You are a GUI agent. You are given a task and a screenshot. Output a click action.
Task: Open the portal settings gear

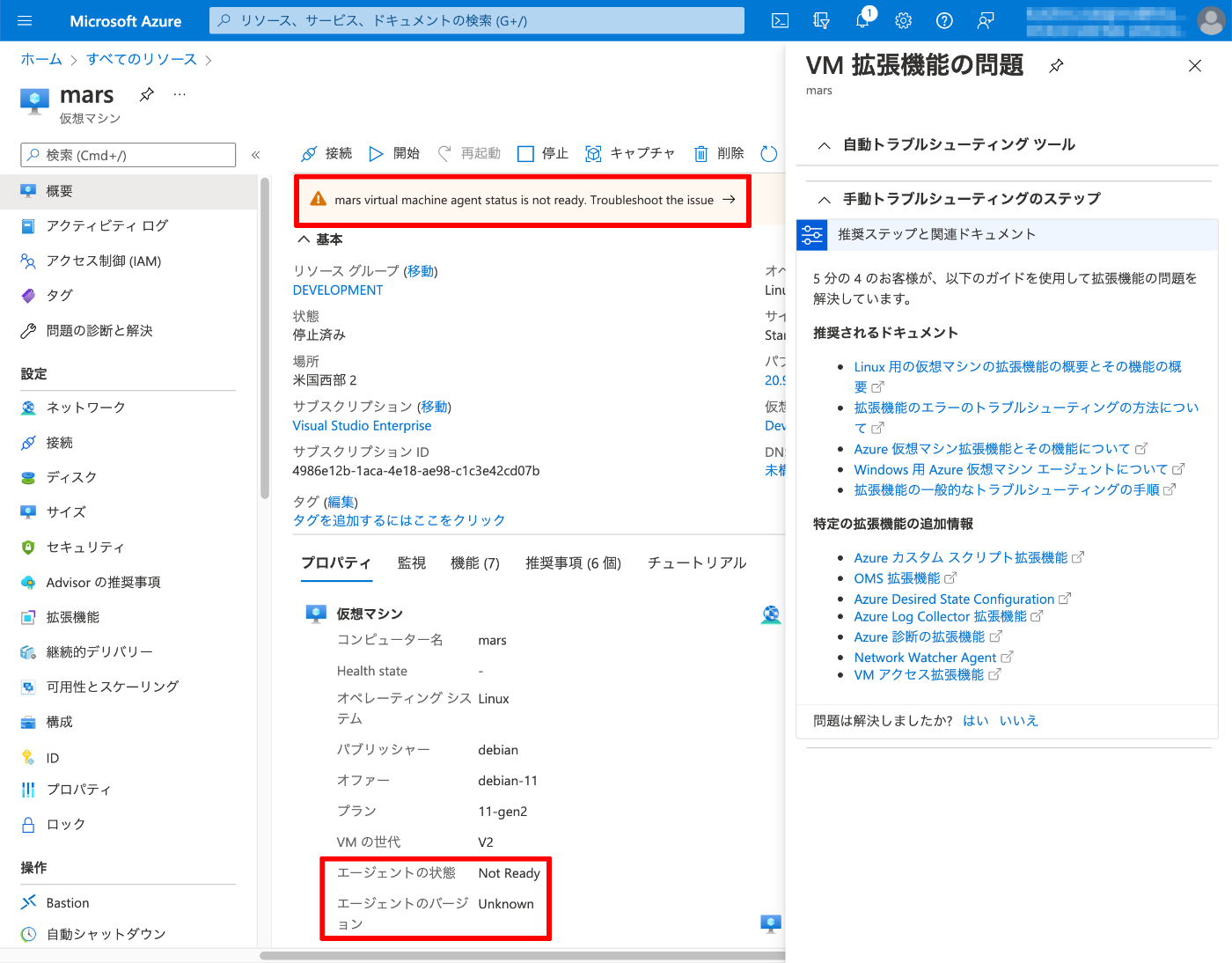click(903, 20)
